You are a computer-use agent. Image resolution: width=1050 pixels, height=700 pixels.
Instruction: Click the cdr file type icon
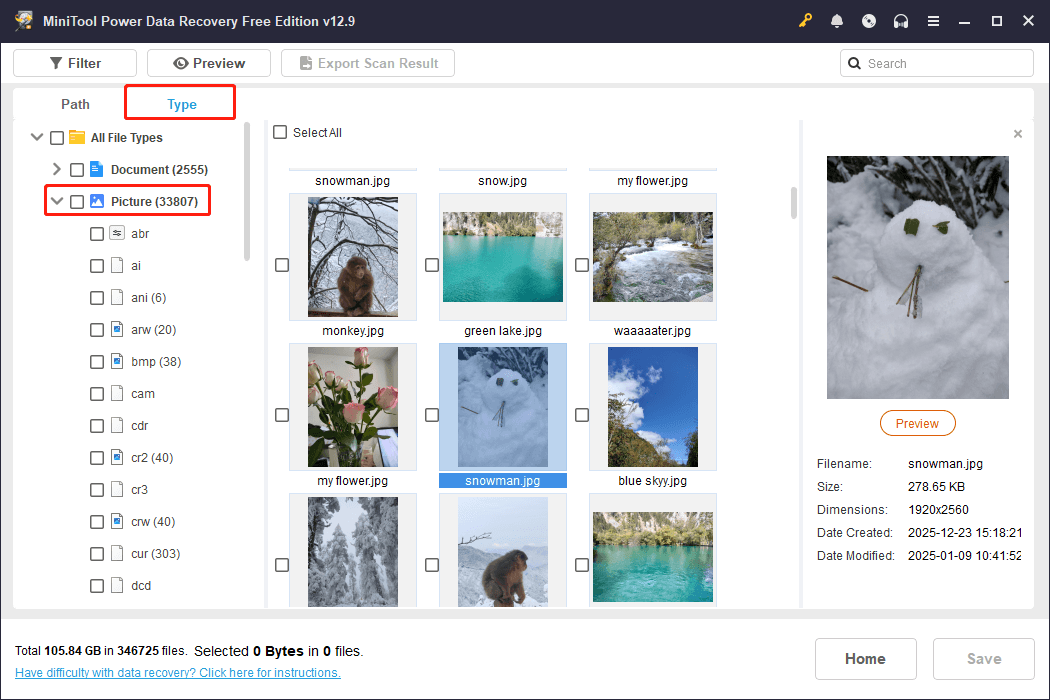(117, 425)
